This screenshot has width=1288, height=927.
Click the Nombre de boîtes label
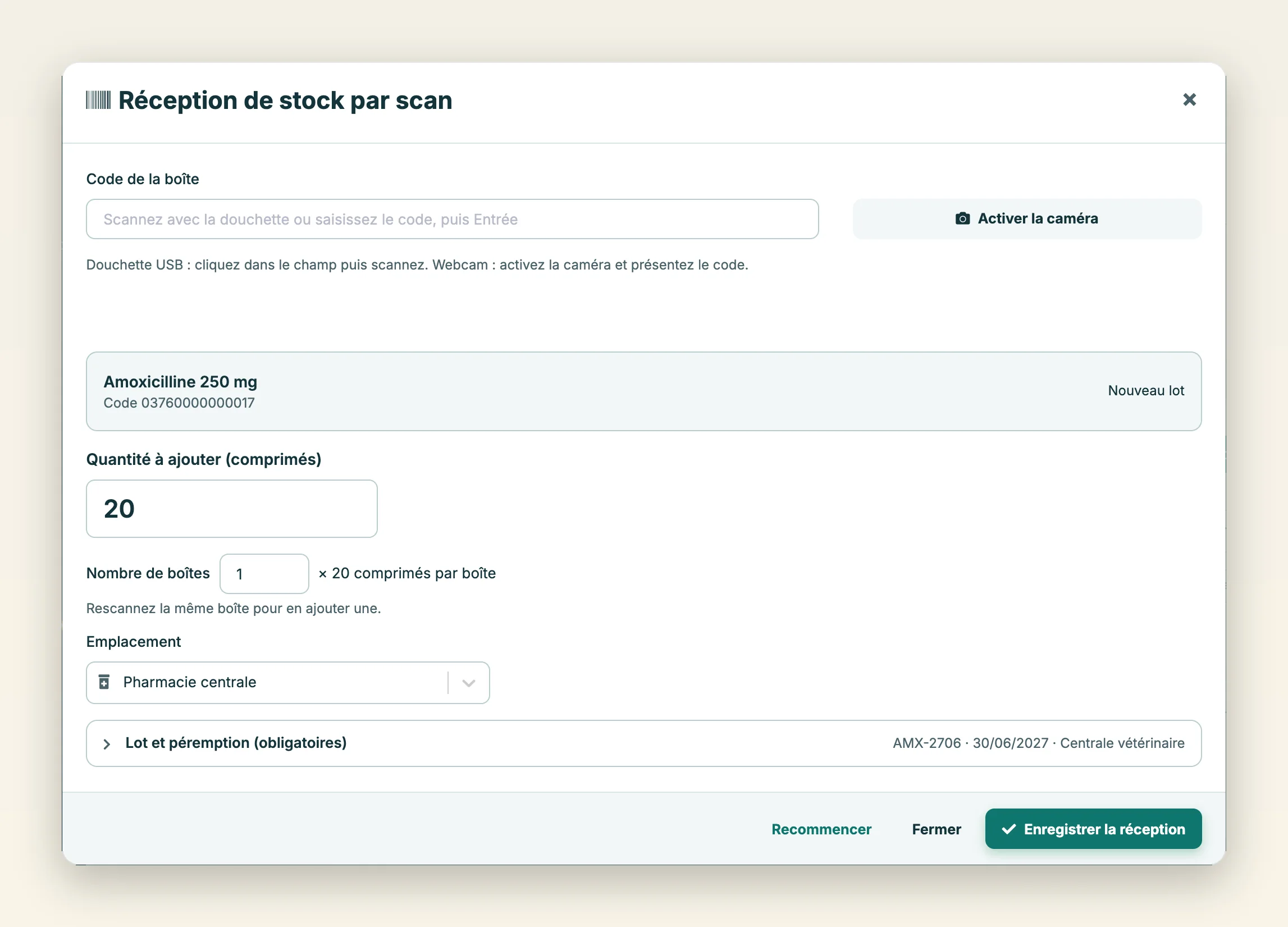(x=148, y=573)
